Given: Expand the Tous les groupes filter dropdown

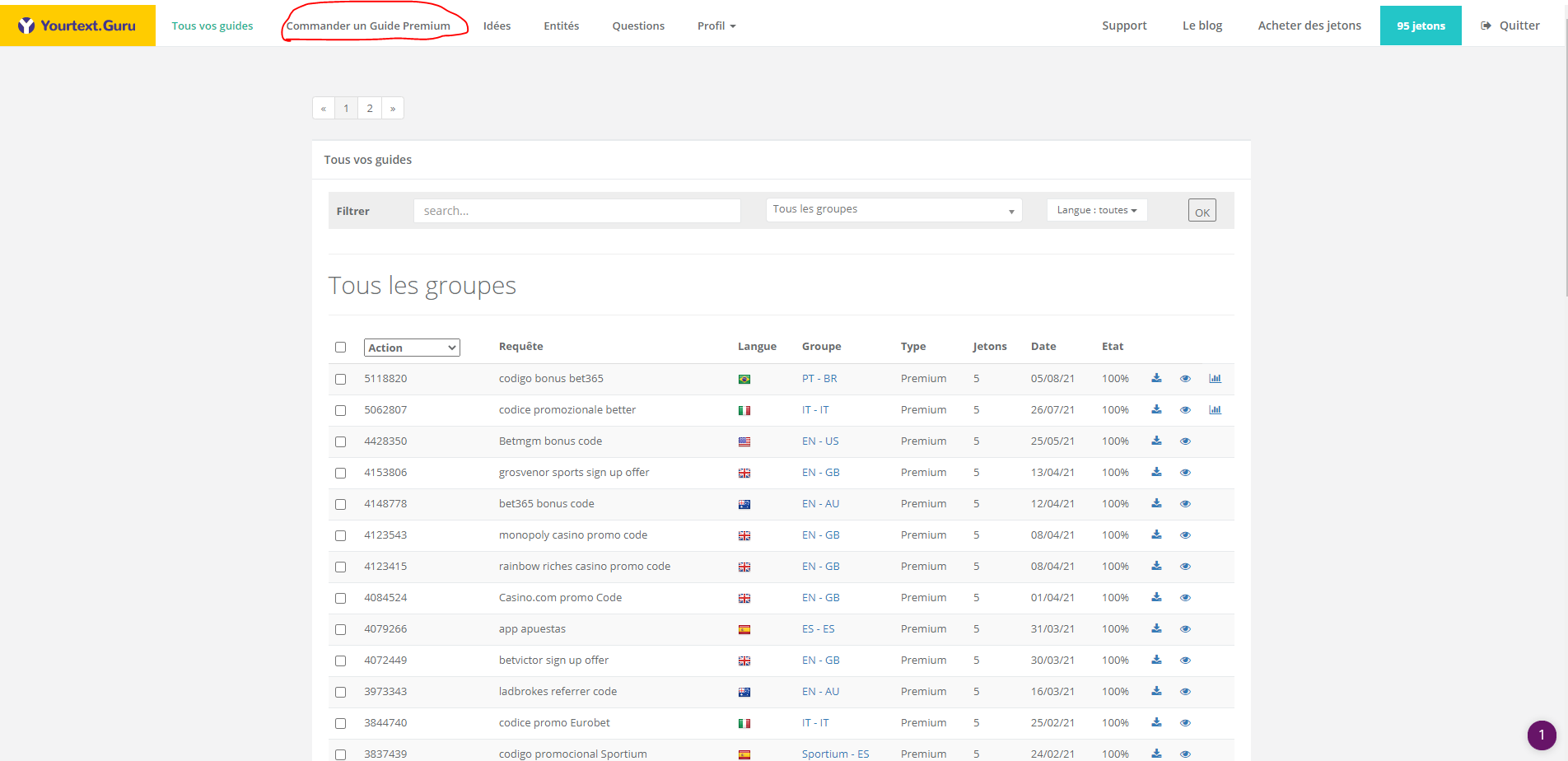Looking at the screenshot, I should pos(894,210).
